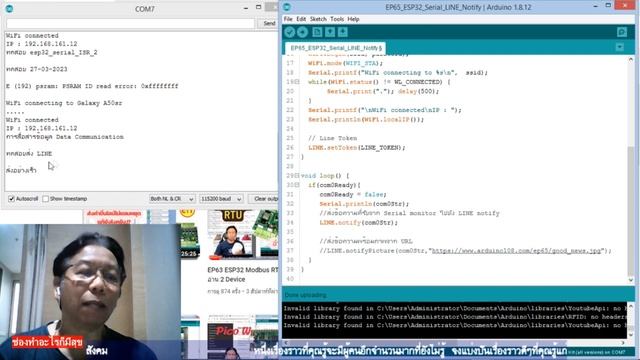Click the Send button in COM7
The image size is (640, 360).
click(269, 24)
